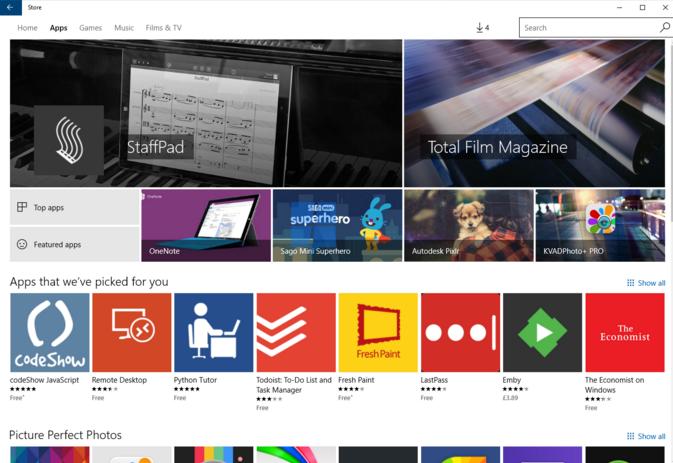Click the Python Tutor title text
The height and width of the screenshot is (463, 673).
[195, 380]
